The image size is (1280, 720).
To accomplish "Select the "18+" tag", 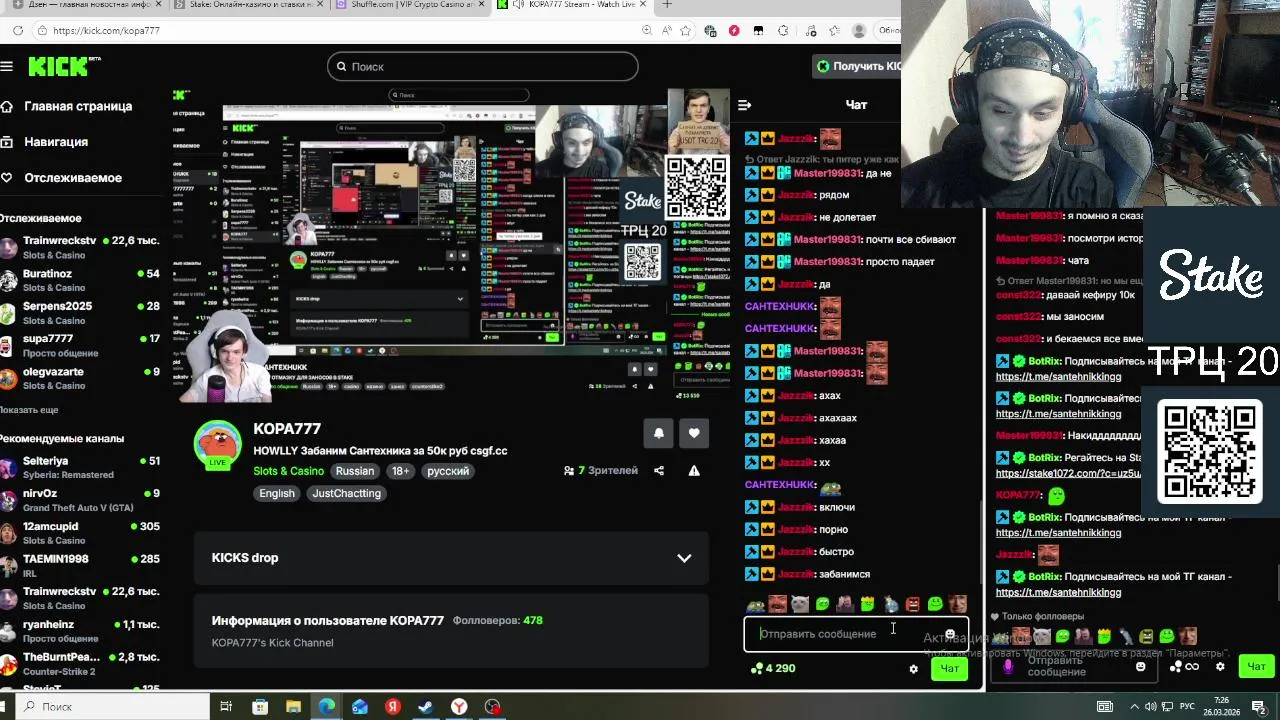I will pyautogui.click(x=400, y=471).
